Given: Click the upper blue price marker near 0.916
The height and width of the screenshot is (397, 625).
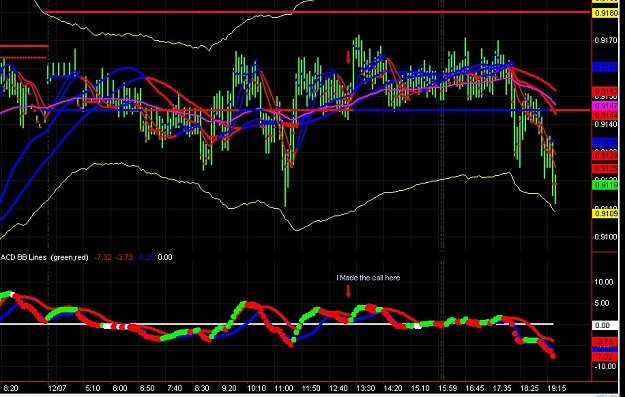Looking at the screenshot, I should (605, 67).
